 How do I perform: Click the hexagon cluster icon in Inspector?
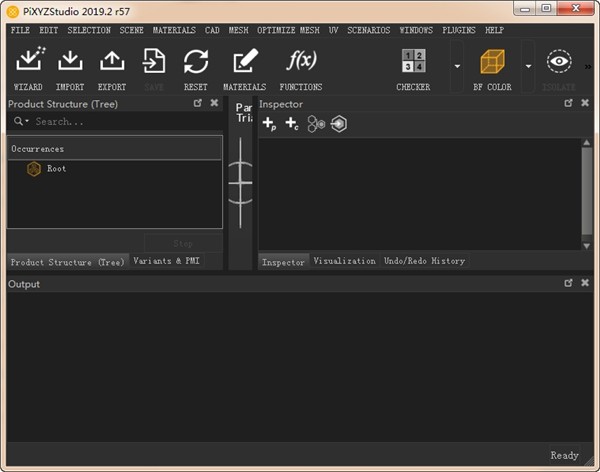(316, 124)
